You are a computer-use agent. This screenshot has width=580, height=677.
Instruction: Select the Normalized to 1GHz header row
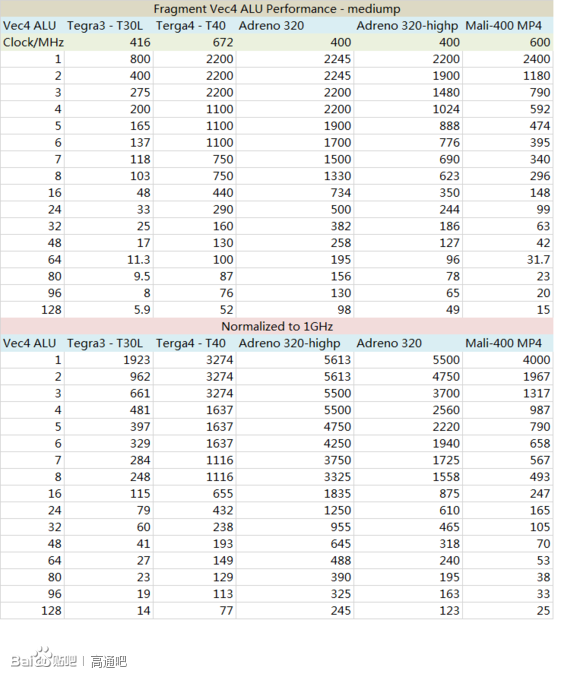pyautogui.click(x=277, y=326)
